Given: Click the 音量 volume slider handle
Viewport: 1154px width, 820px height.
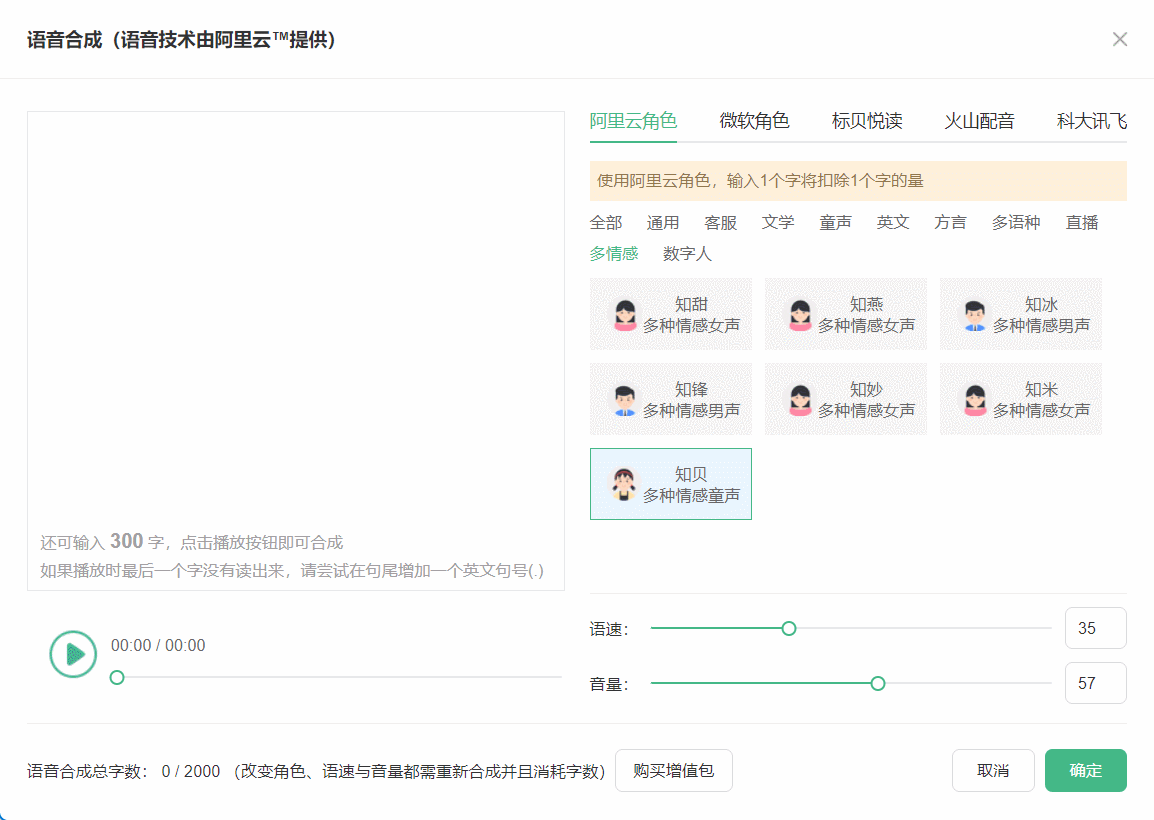Looking at the screenshot, I should (878, 684).
